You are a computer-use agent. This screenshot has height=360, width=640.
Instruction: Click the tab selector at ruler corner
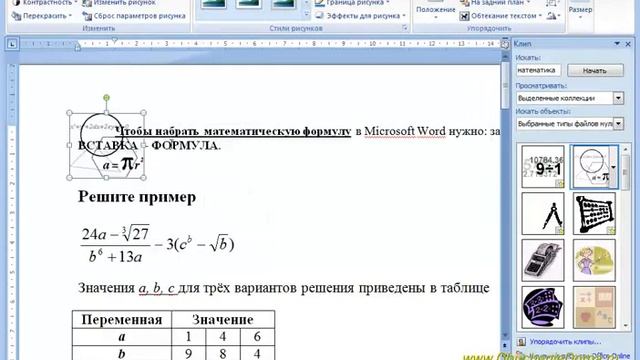click(x=12, y=44)
